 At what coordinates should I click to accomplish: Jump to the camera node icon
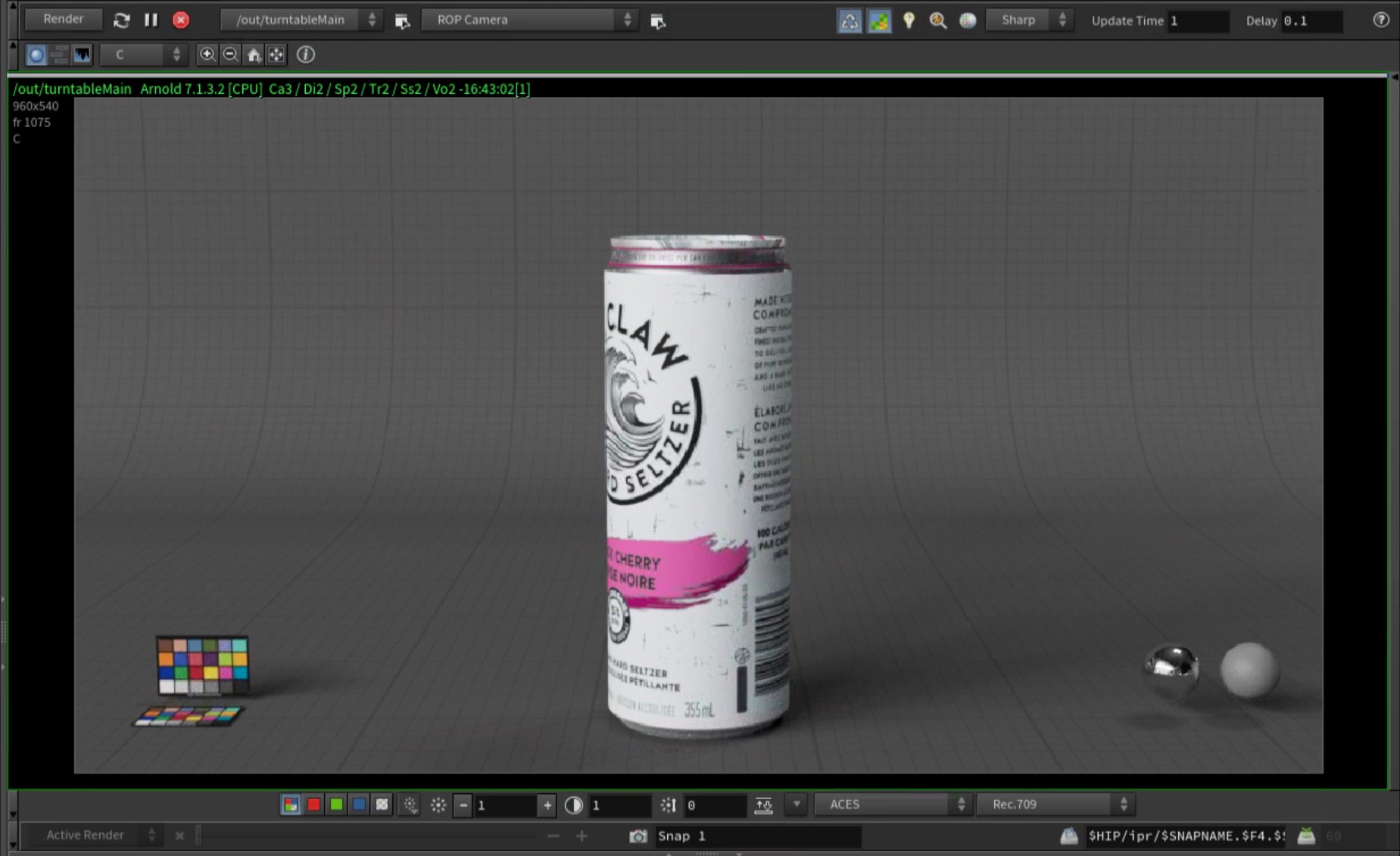tap(657, 21)
